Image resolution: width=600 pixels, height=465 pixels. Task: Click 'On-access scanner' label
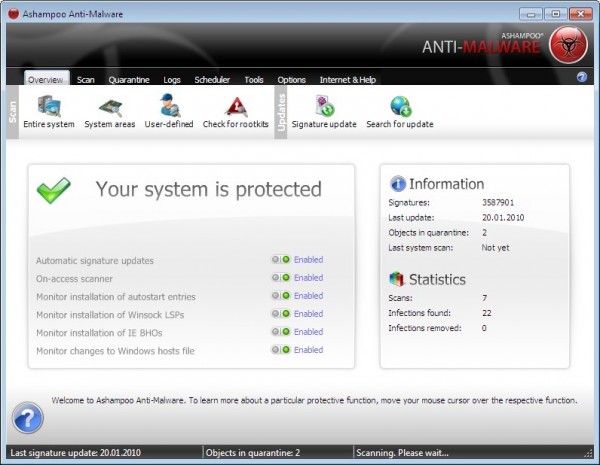(x=74, y=279)
